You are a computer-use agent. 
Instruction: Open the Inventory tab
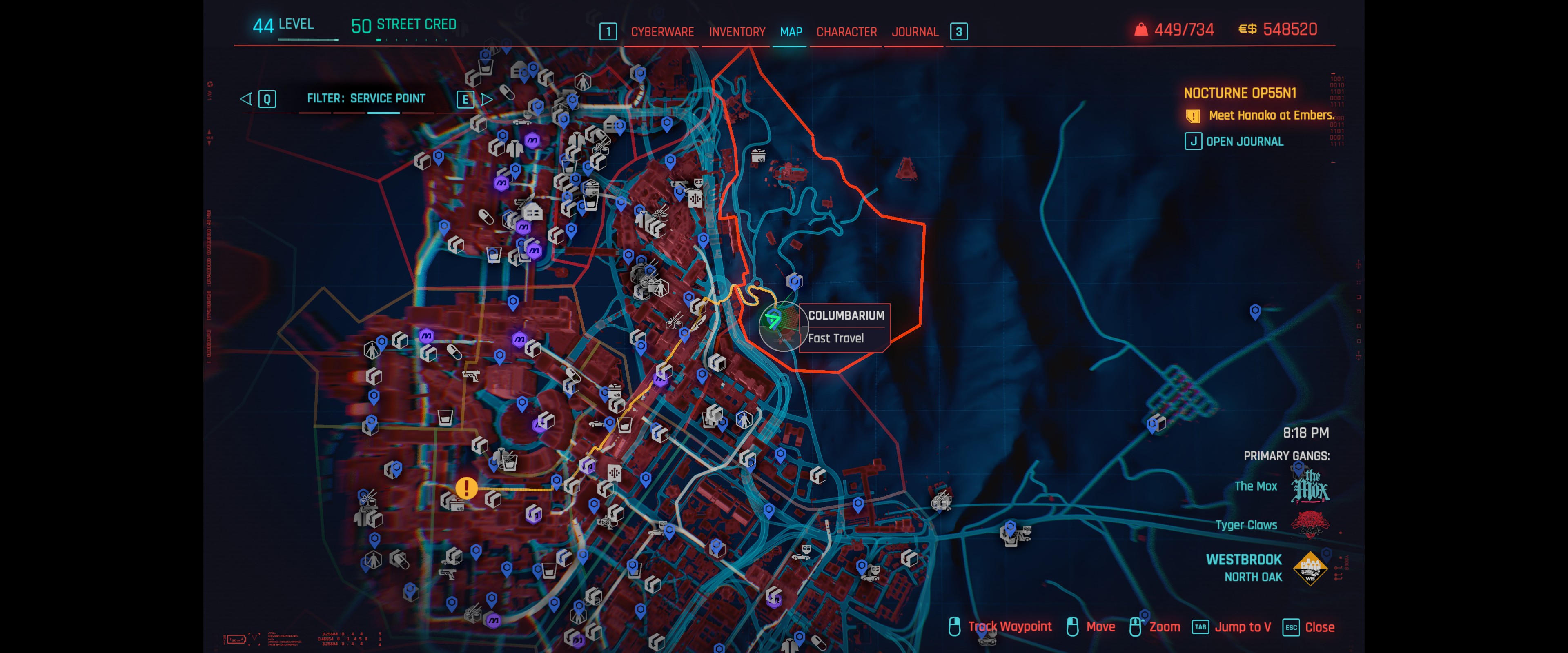point(737,32)
